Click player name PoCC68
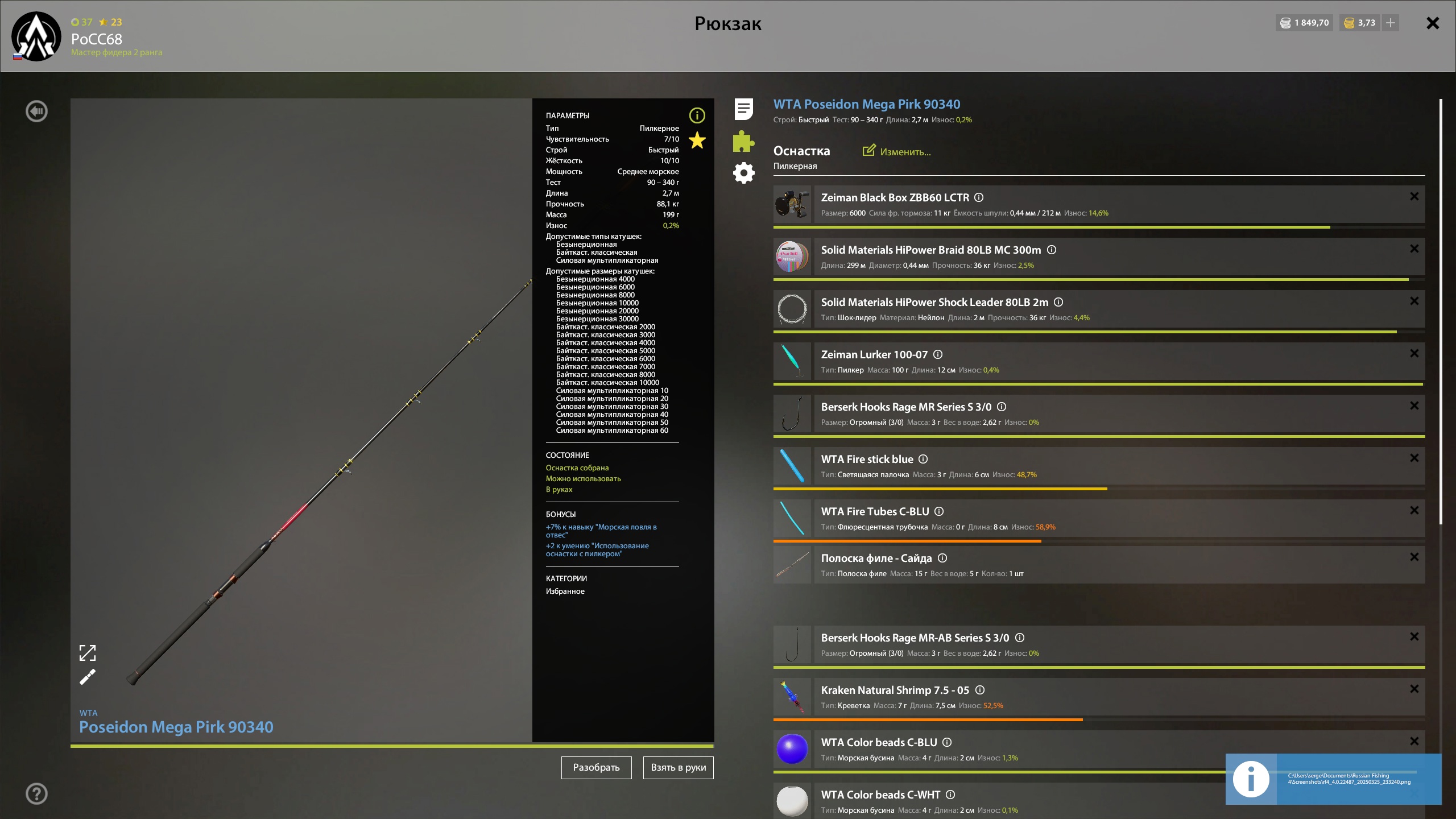Viewport: 1456px width, 819px height. (97, 39)
